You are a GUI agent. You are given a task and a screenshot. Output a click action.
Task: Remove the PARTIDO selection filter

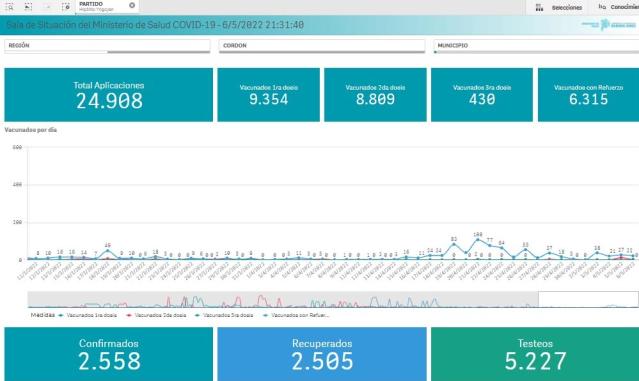132,5
